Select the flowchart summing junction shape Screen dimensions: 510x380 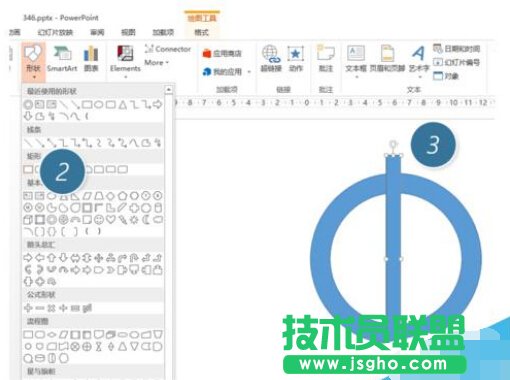(75, 347)
